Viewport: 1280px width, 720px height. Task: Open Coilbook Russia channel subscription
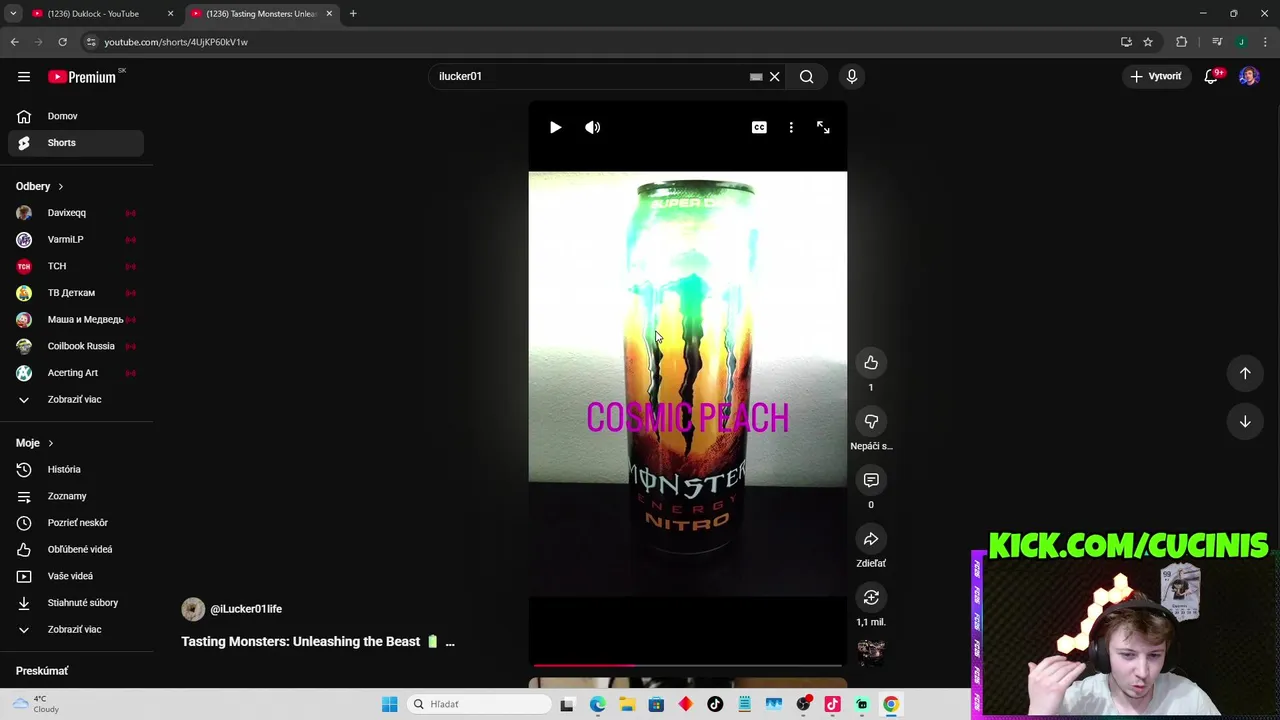click(76, 346)
